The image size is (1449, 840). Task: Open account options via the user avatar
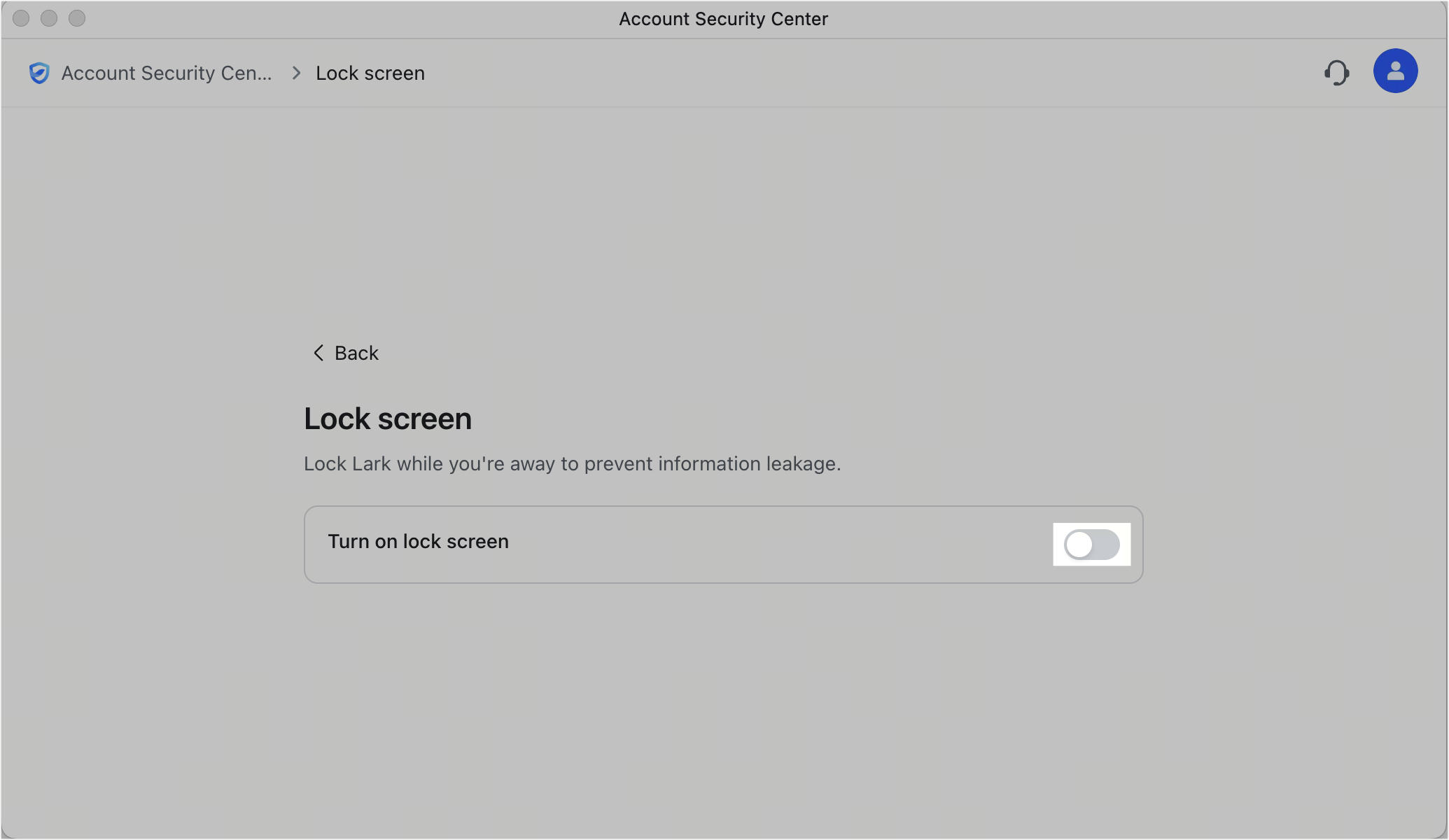(x=1396, y=71)
